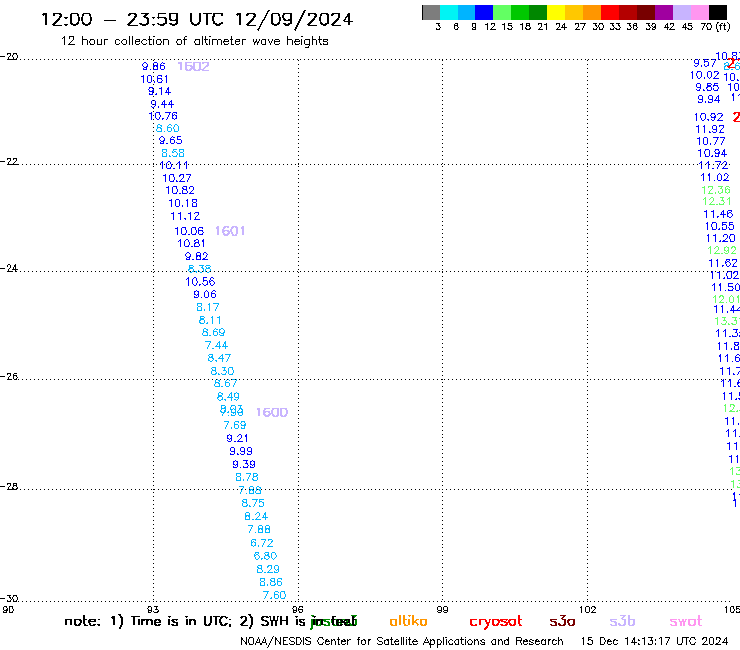Click the 11.12 wave height value
The image size is (740, 650).
[x=185, y=216]
